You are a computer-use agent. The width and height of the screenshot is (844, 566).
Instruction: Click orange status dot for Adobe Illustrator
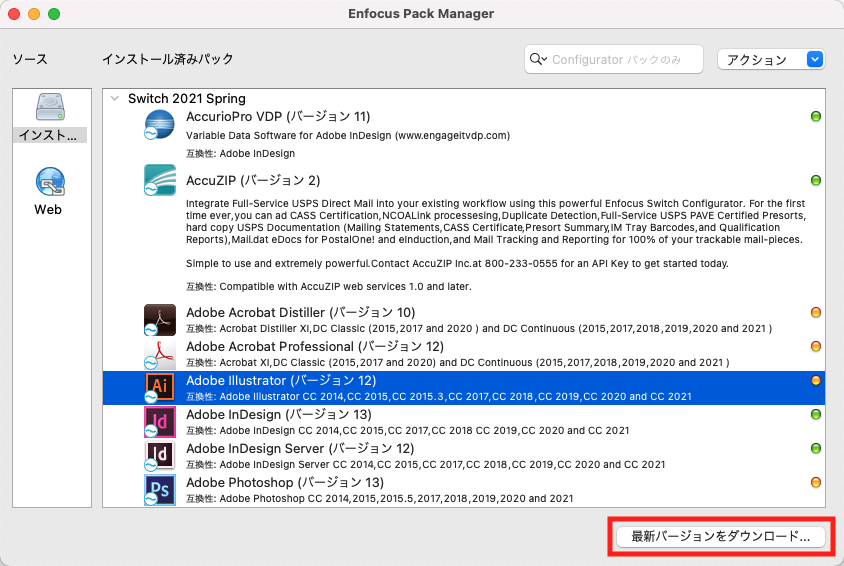(x=815, y=380)
